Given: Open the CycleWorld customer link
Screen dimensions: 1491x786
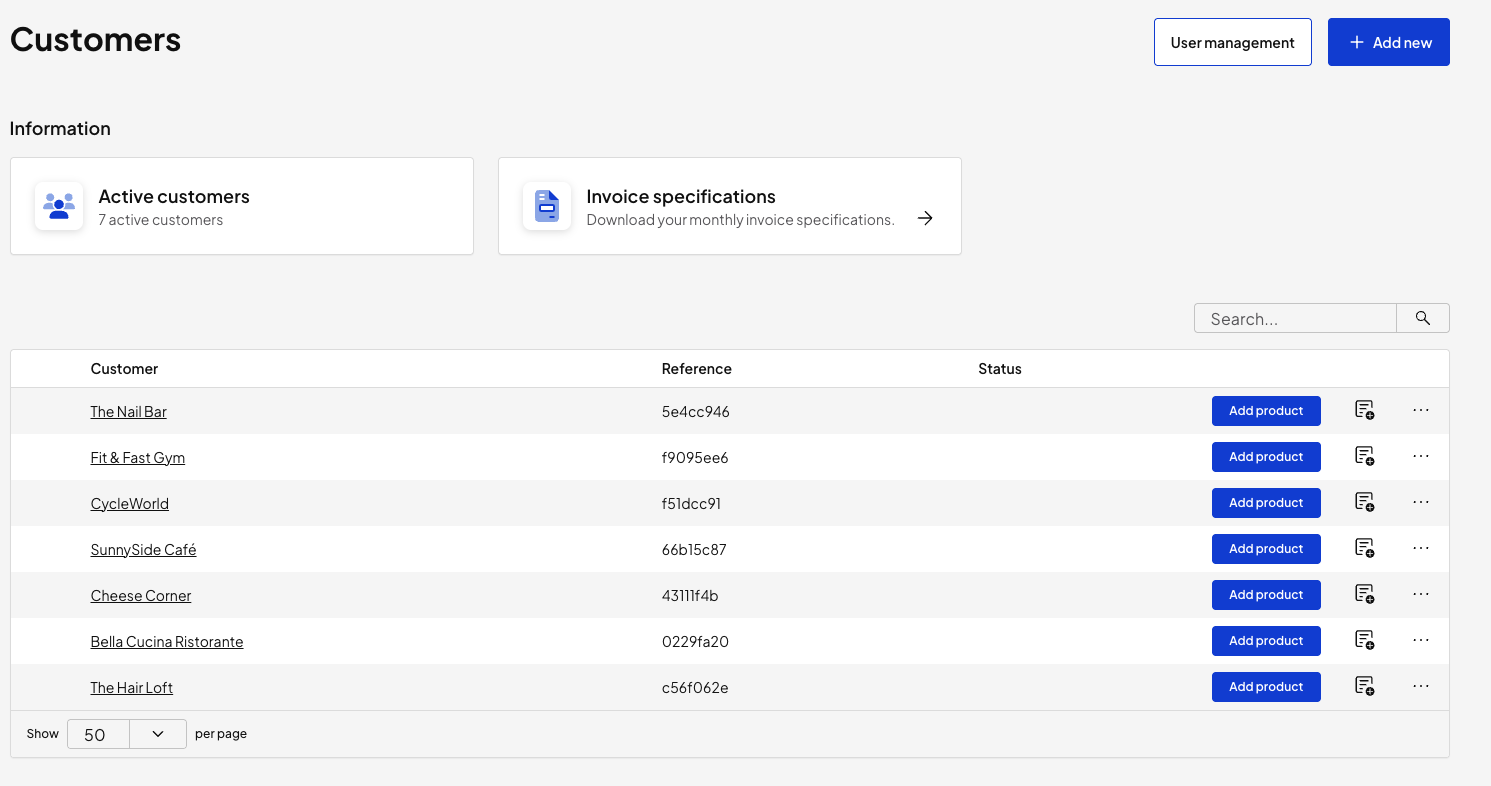Looking at the screenshot, I should point(129,503).
